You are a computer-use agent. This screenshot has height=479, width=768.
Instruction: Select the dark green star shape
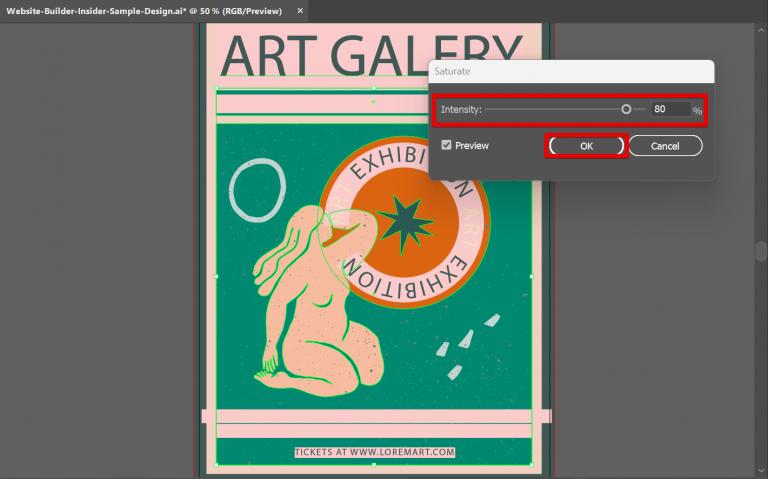pyautogui.click(x=406, y=226)
